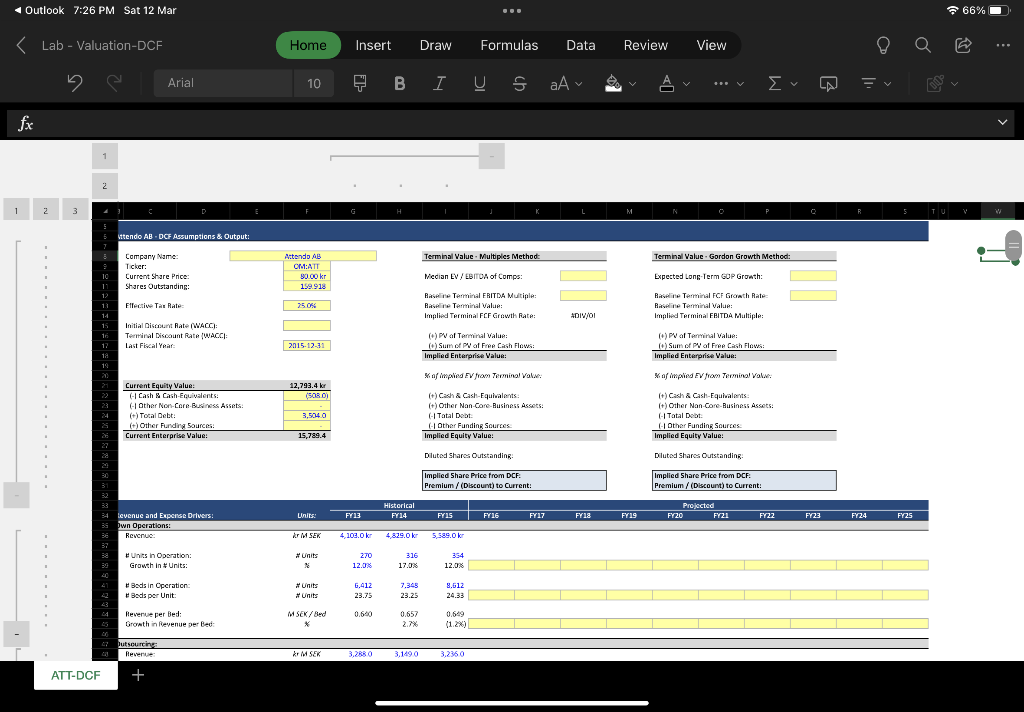1024x712 pixels.
Task: Select column W header
Action: pyautogui.click(x=998, y=211)
